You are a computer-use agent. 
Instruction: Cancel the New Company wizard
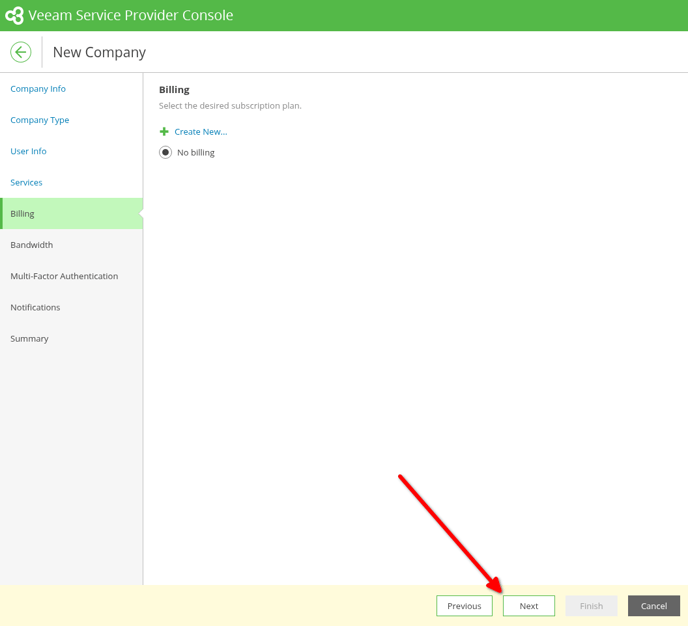pyautogui.click(x=654, y=606)
